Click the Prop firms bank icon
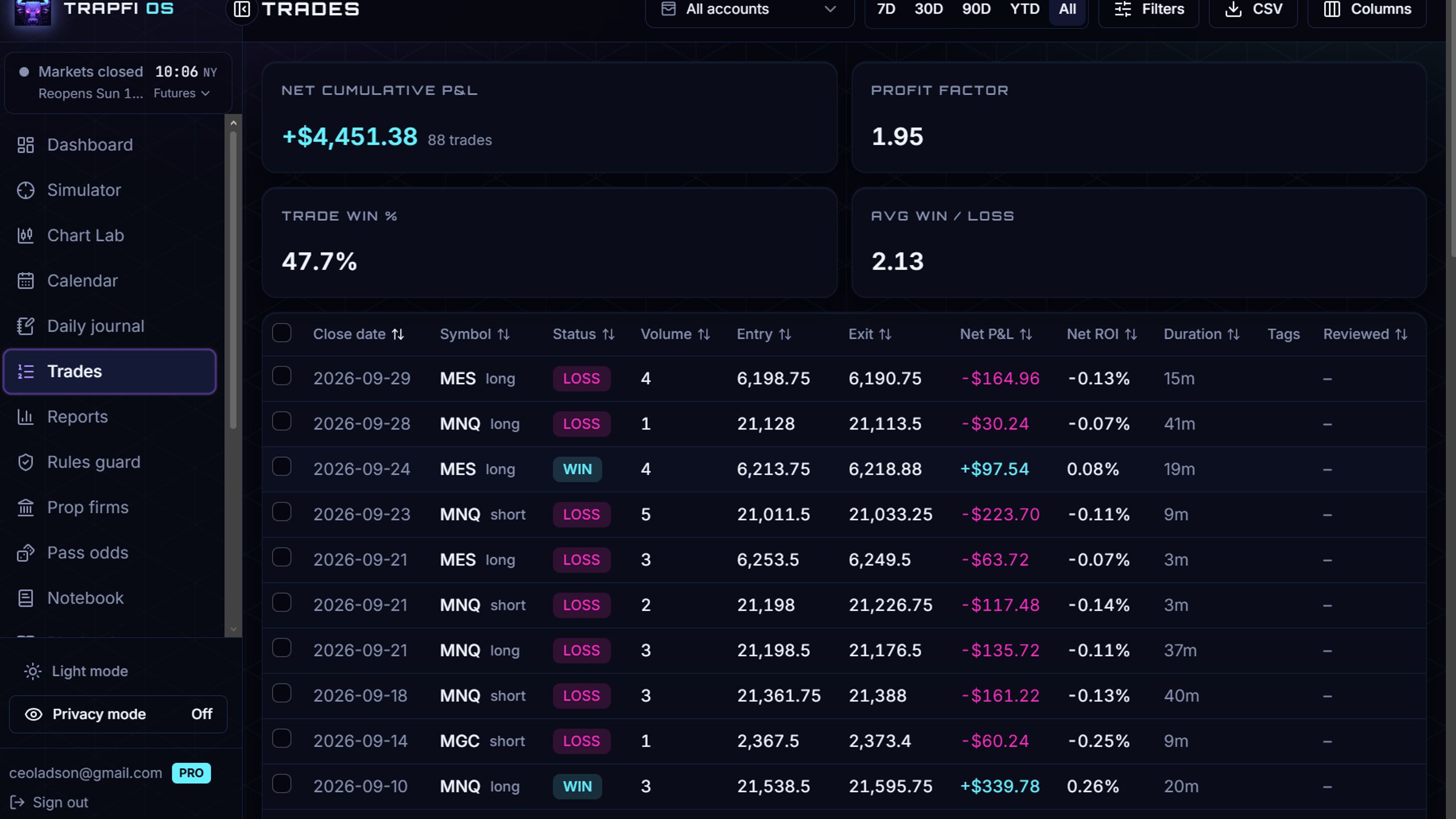The height and width of the screenshot is (819, 1456). pyautogui.click(x=26, y=507)
